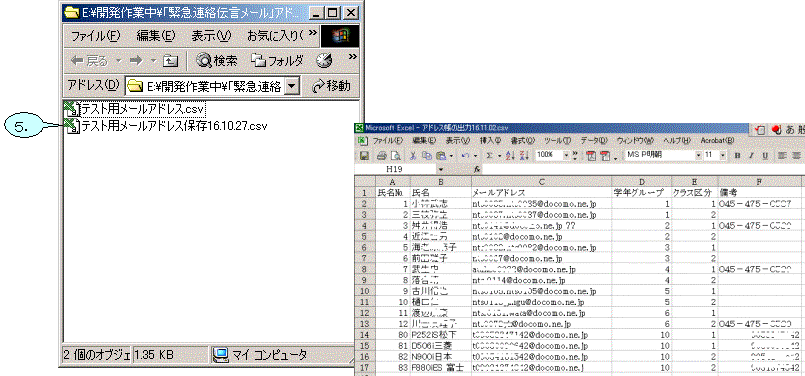Sort ascending with the A-Z icon
This screenshot has width=805, height=376.
[510, 155]
